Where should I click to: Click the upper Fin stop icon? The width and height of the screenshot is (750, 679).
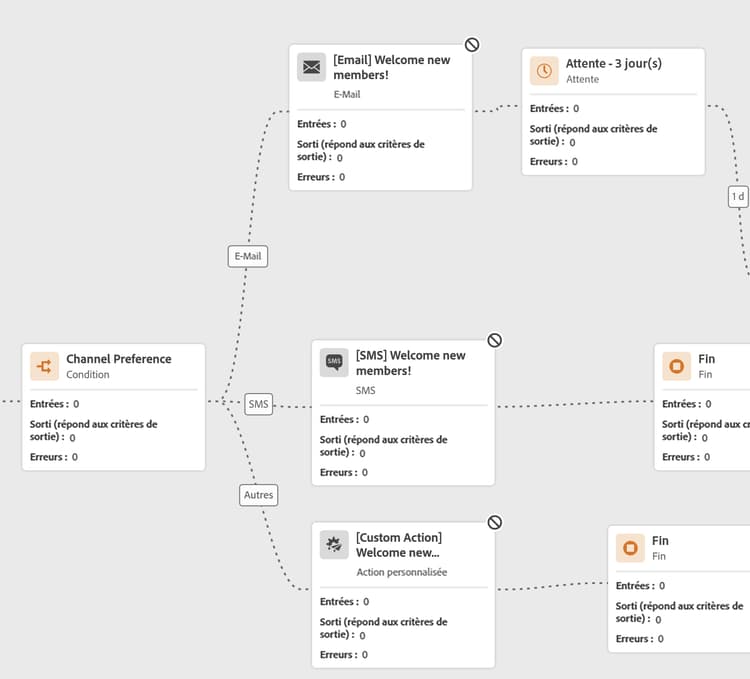point(677,366)
